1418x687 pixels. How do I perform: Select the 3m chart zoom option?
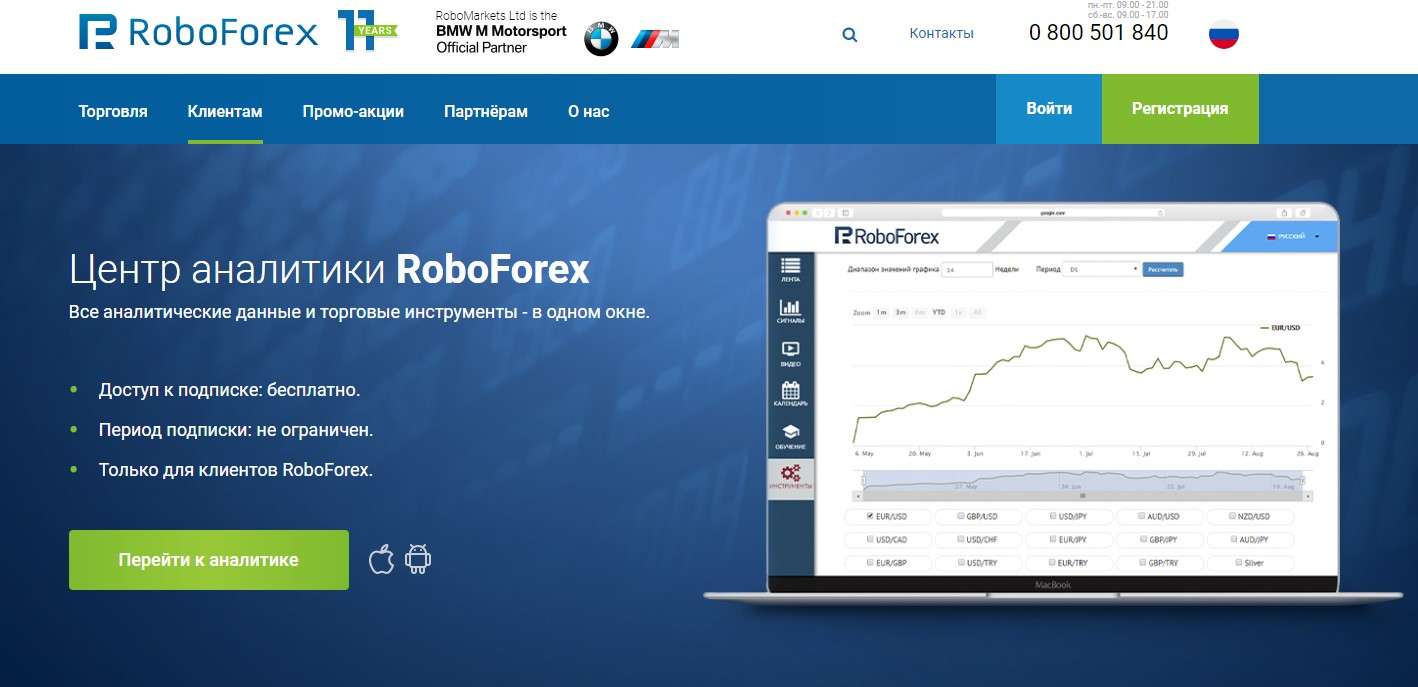tap(901, 312)
